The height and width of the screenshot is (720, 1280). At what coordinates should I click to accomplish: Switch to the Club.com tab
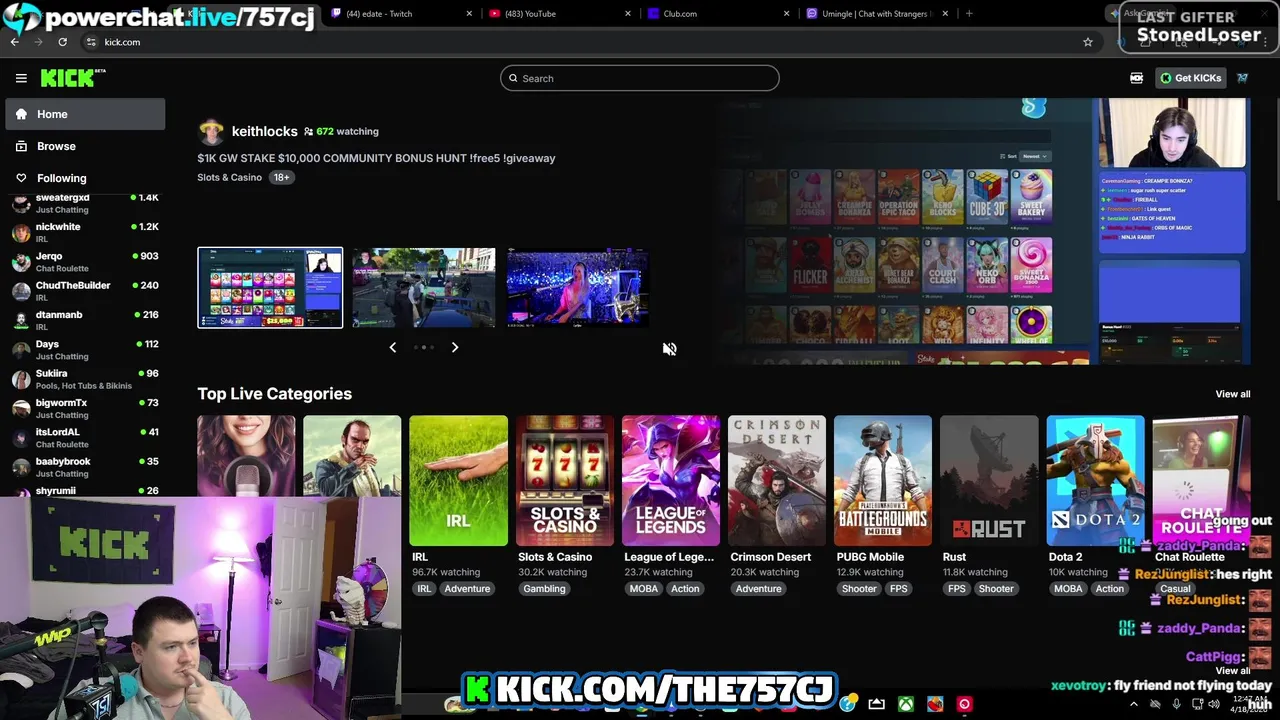[x=718, y=14]
